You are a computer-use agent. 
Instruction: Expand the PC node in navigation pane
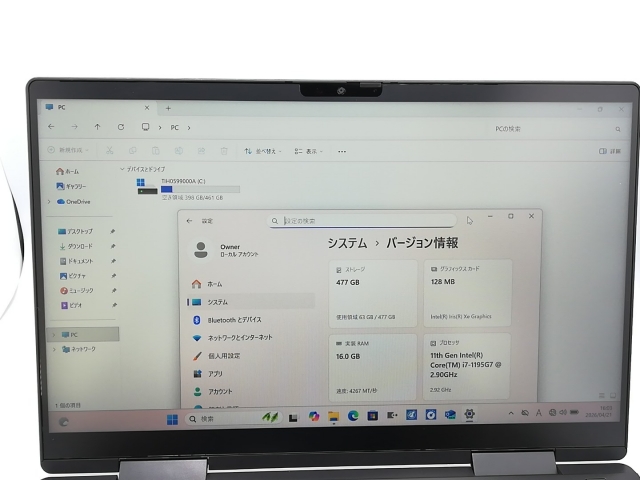tap(53, 335)
